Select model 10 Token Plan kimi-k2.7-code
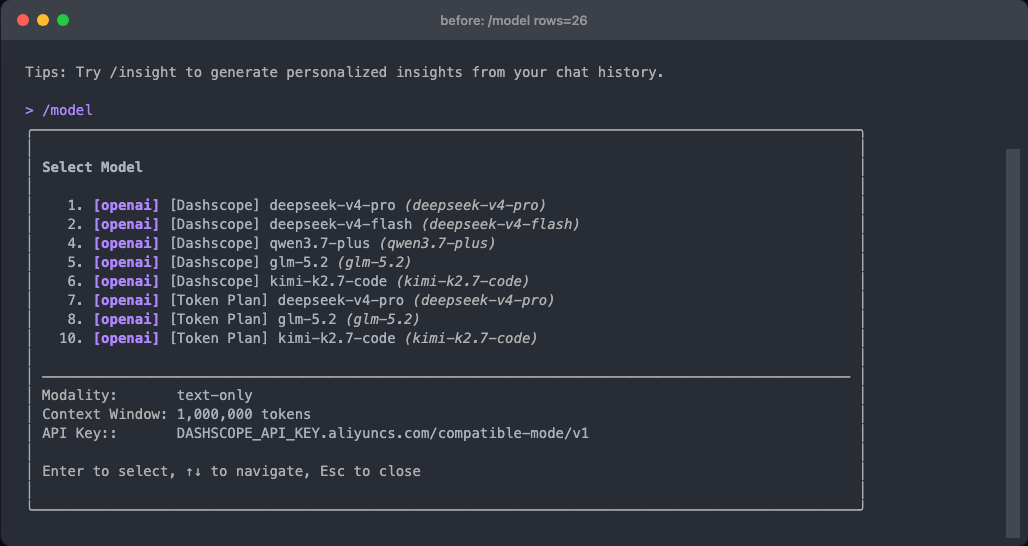1028x546 pixels. [x=298, y=338]
